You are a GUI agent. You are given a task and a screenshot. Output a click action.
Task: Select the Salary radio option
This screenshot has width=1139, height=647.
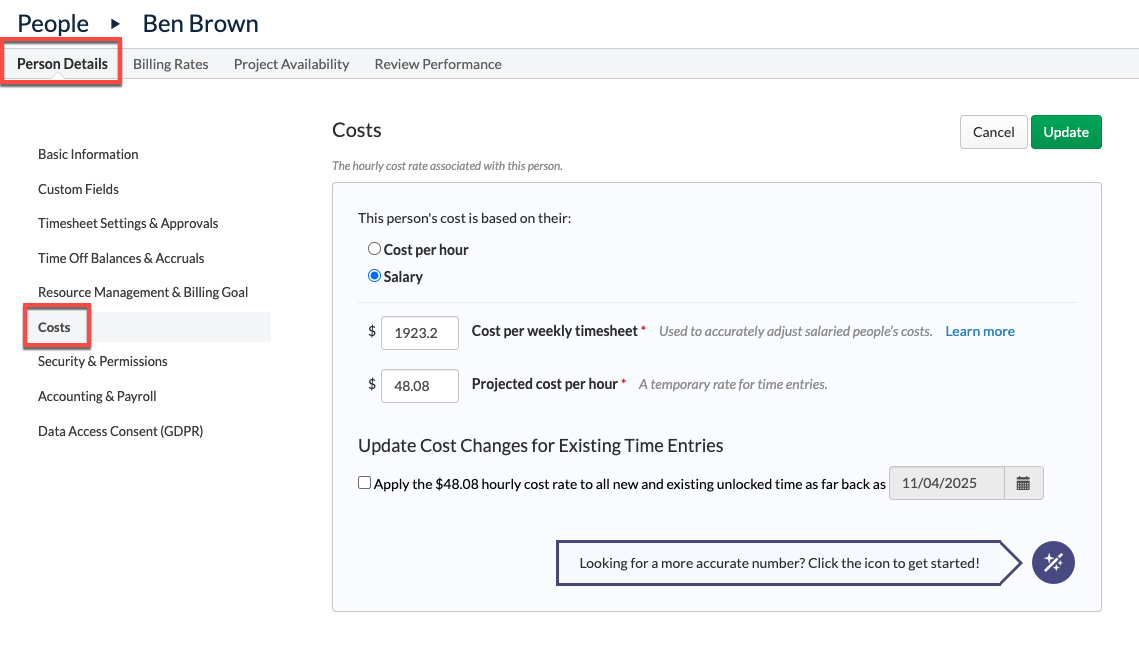coord(374,276)
